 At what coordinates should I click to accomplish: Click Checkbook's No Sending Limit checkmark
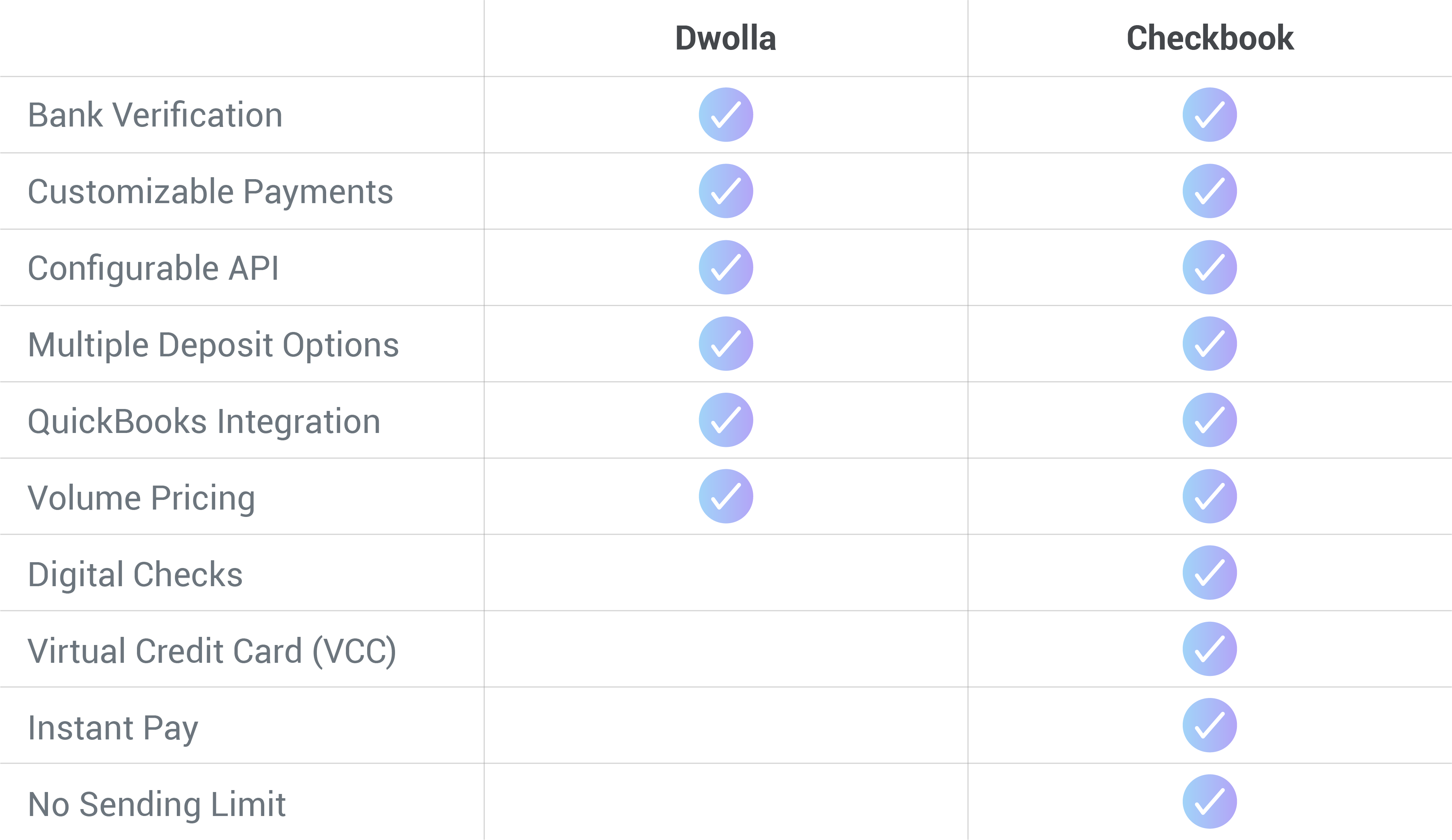(x=1209, y=802)
